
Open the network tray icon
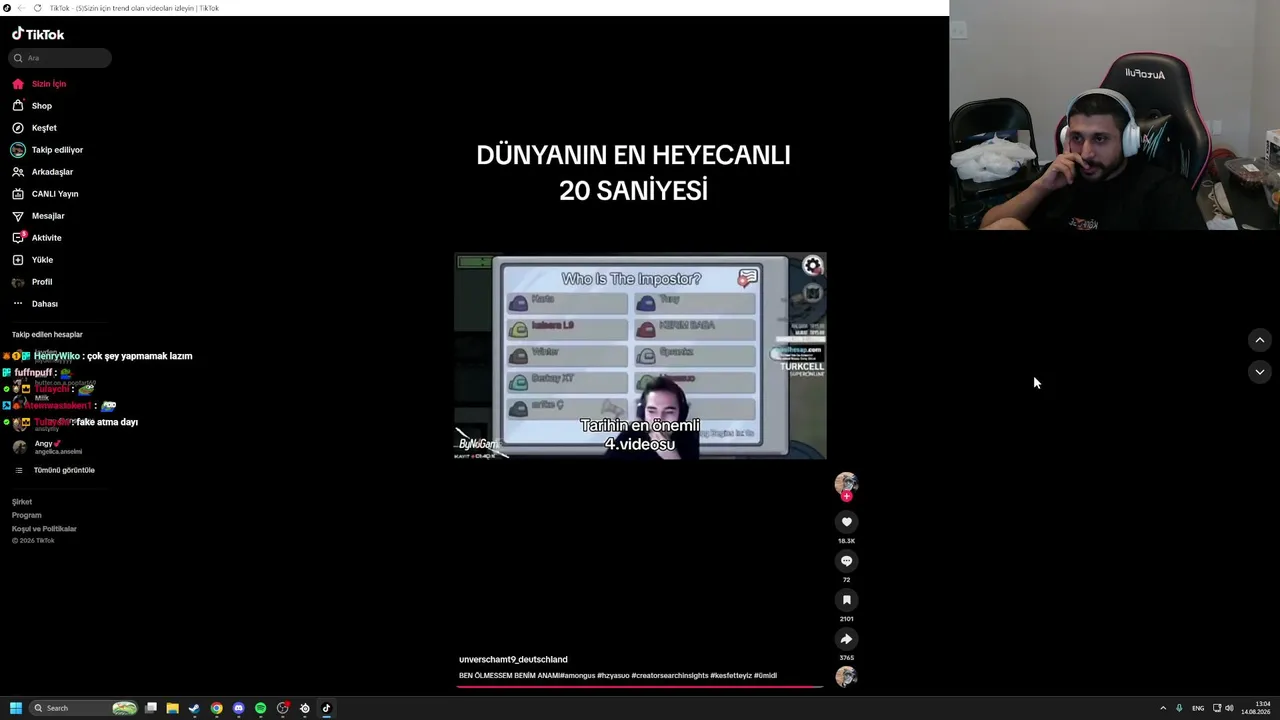tap(1216, 708)
